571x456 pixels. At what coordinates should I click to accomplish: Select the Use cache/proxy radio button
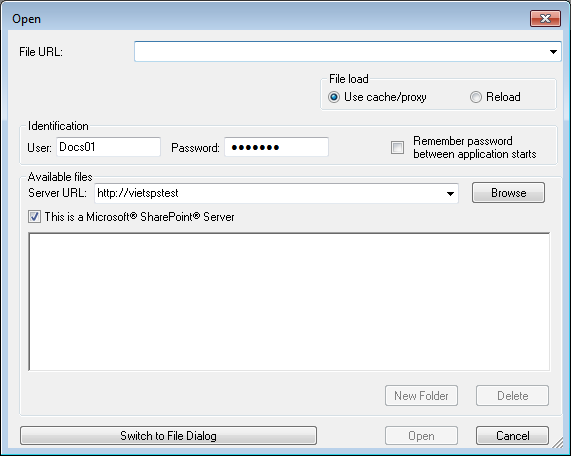point(334,97)
